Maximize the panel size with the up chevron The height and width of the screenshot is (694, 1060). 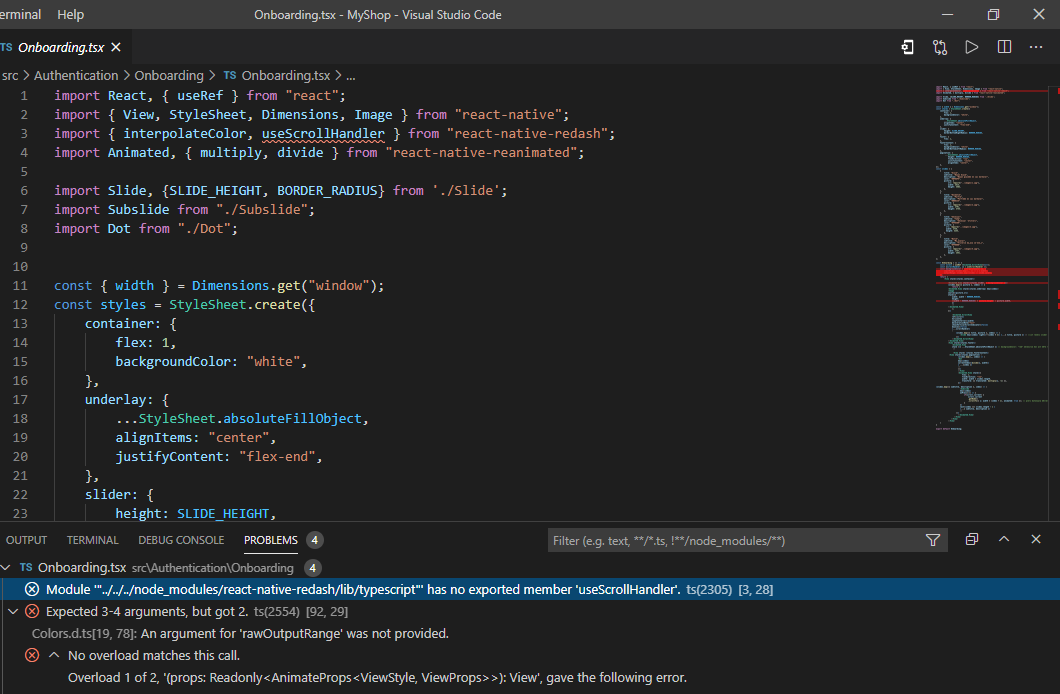(1005, 540)
